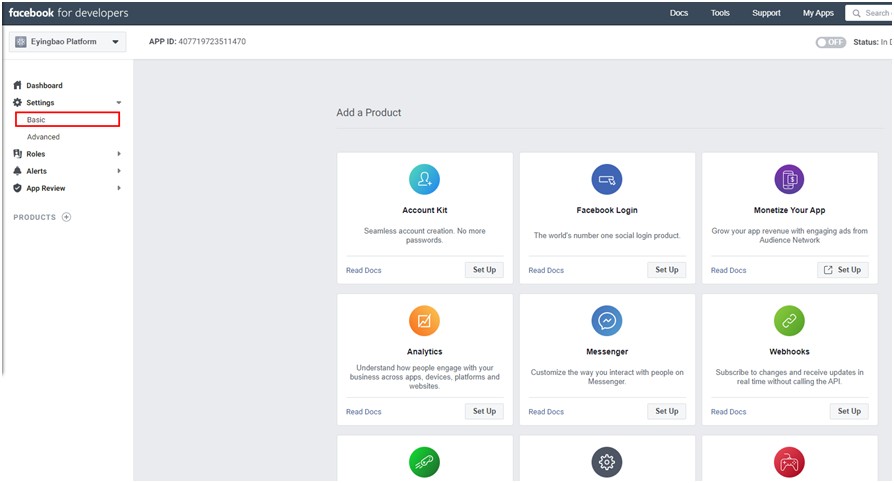This screenshot has height=483, width=894.
Task: Open Read Docs link for Messenger
Action: [x=546, y=412]
